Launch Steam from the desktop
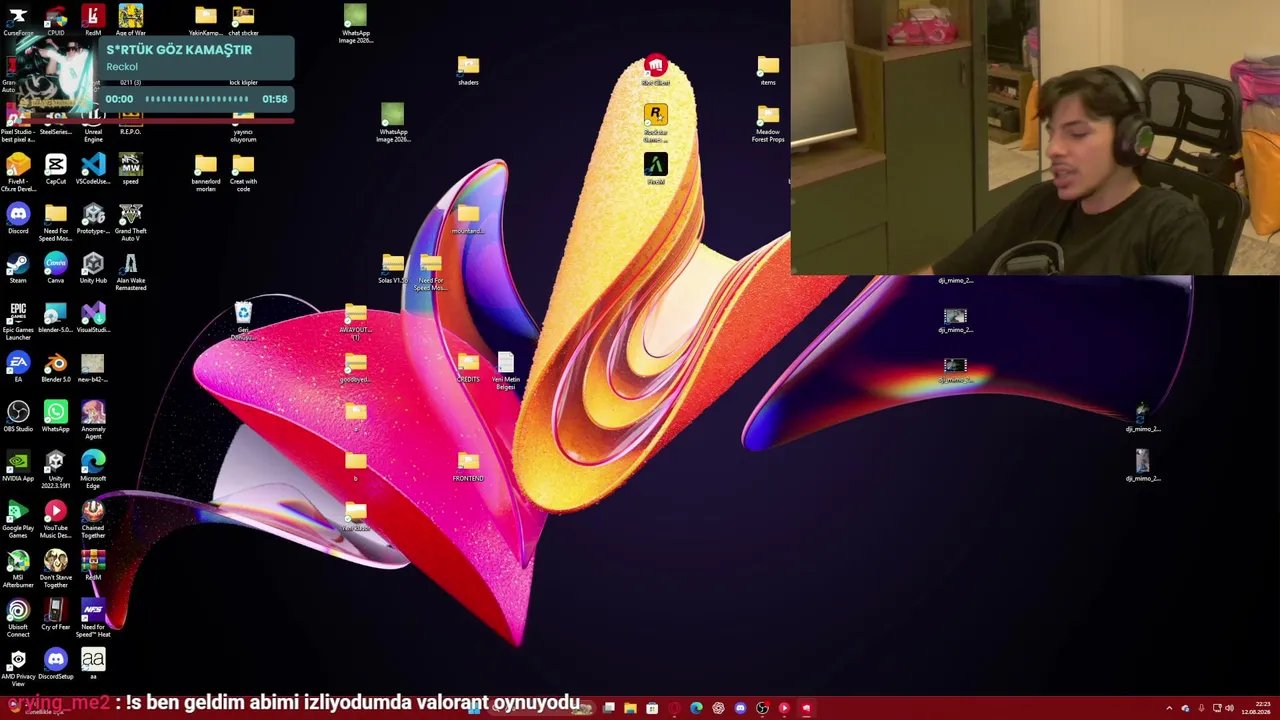The width and height of the screenshot is (1280, 720). (x=18, y=268)
